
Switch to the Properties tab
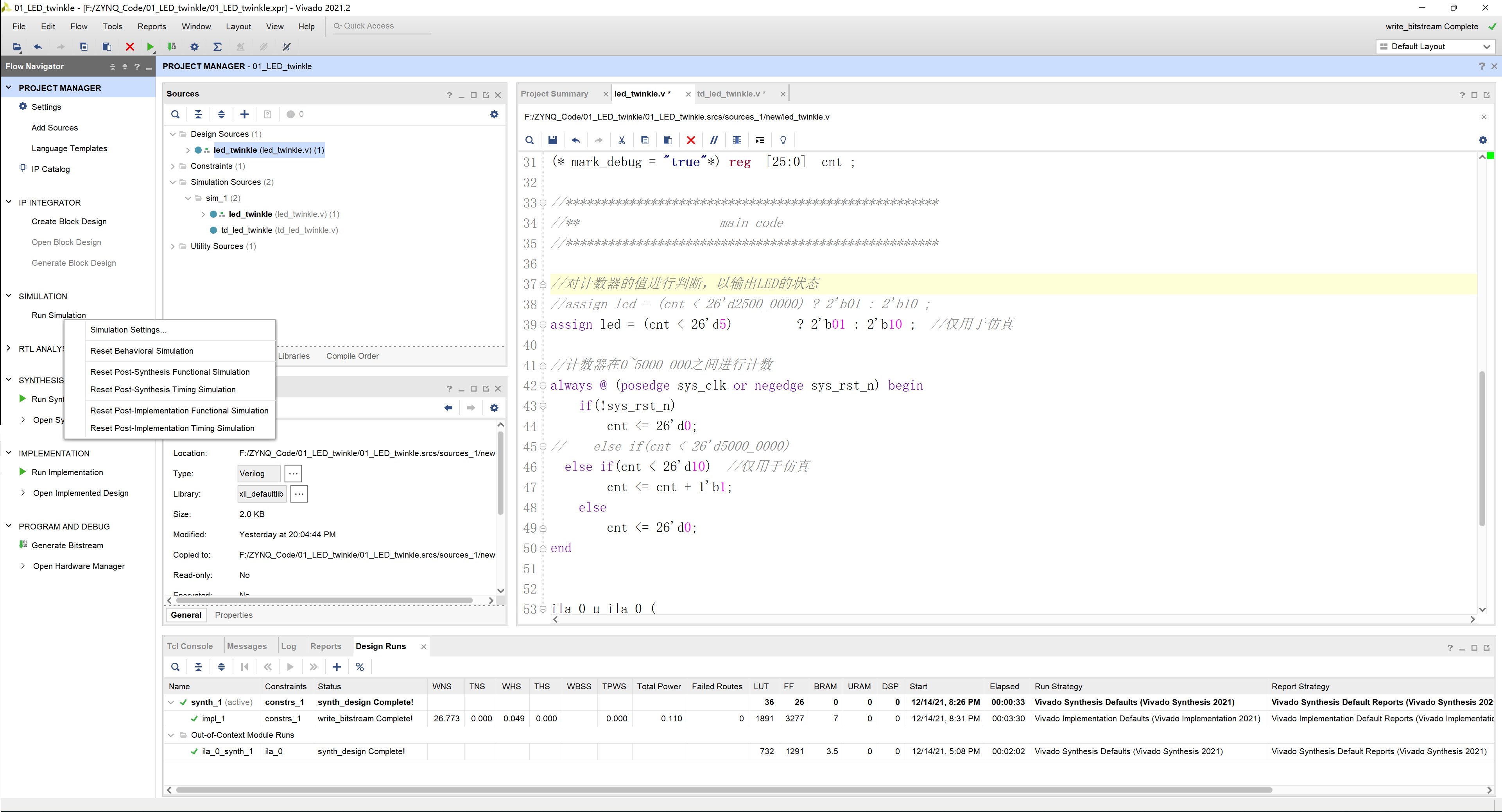pyautogui.click(x=234, y=615)
